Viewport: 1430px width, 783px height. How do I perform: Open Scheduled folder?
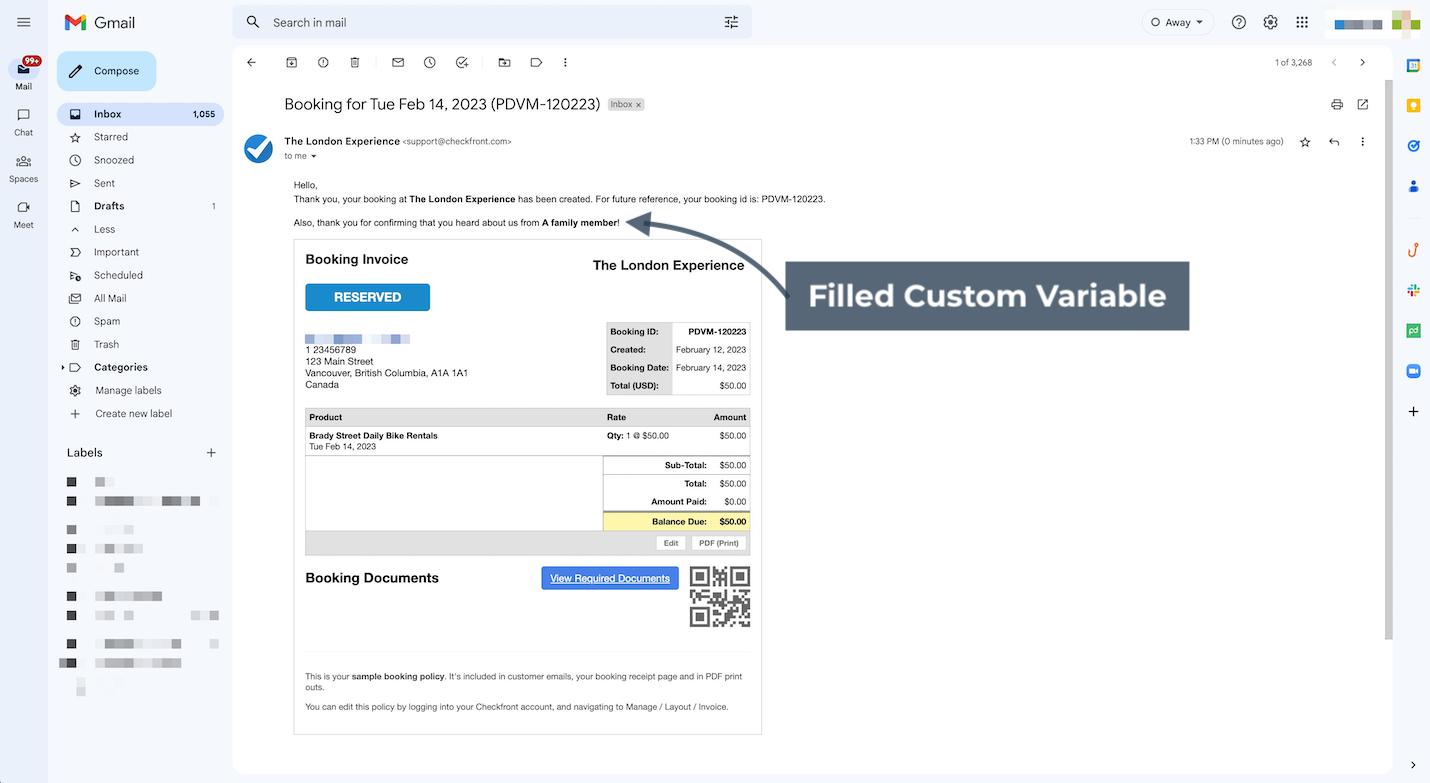(140, 275)
